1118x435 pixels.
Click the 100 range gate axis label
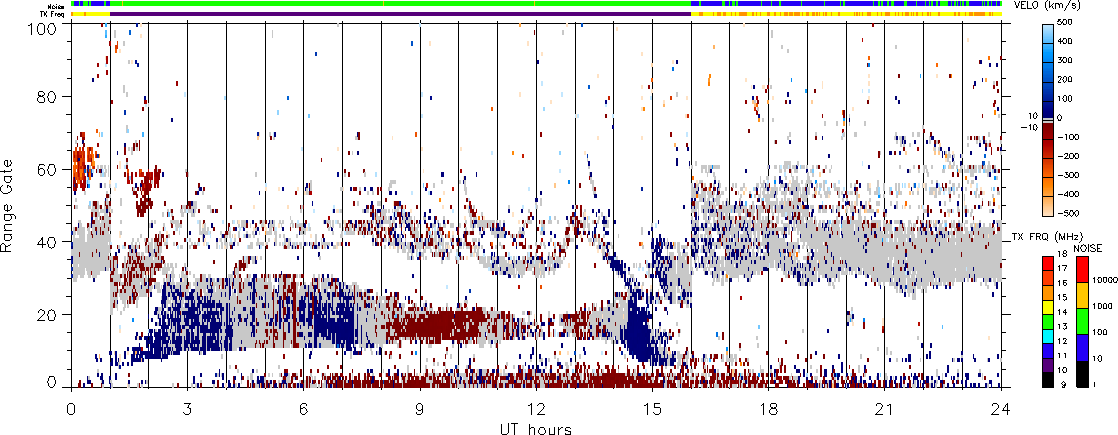pos(47,30)
